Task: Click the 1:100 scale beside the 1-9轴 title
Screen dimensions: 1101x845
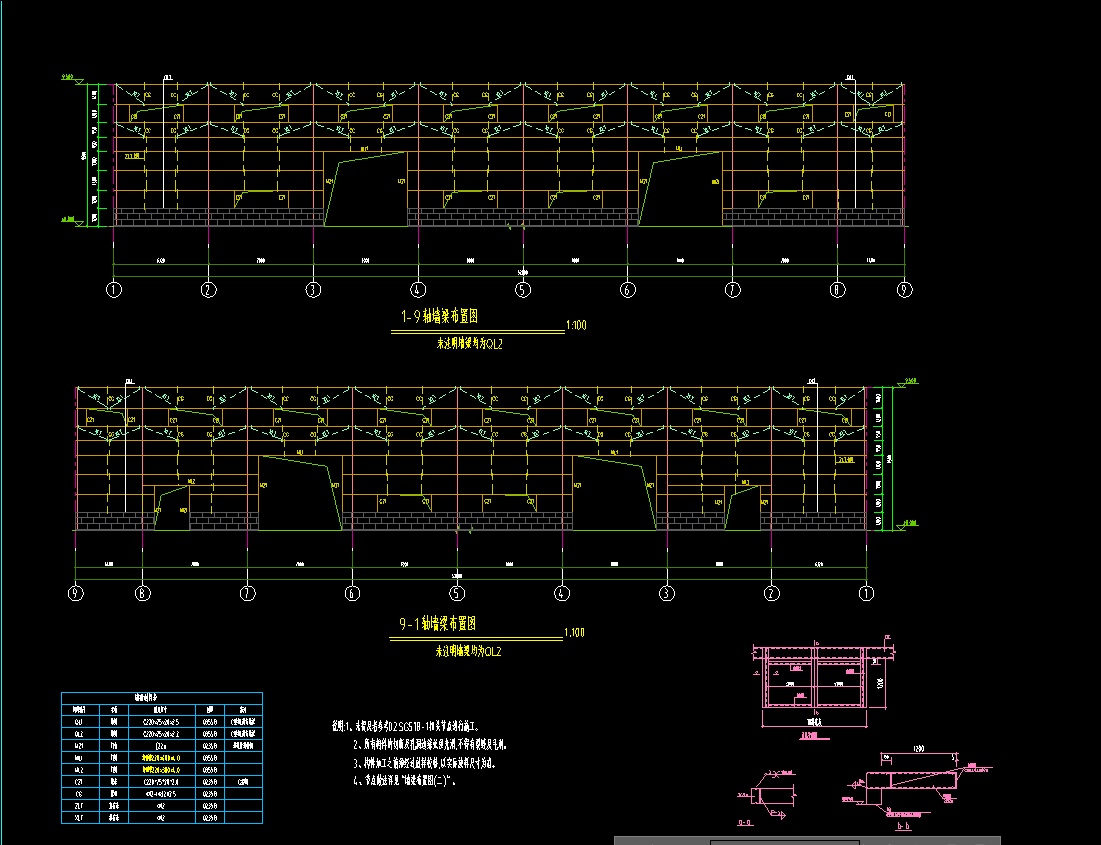Action: pos(576,325)
